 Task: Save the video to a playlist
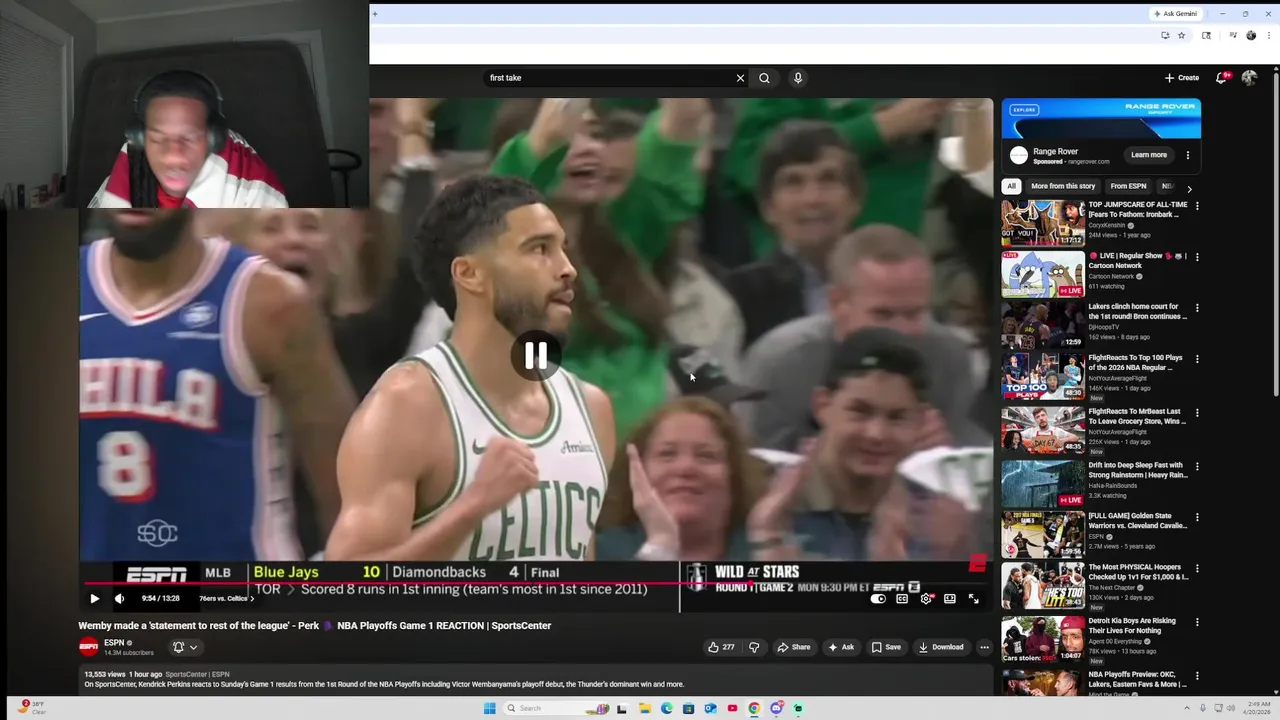pyautogui.click(x=886, y=647)
